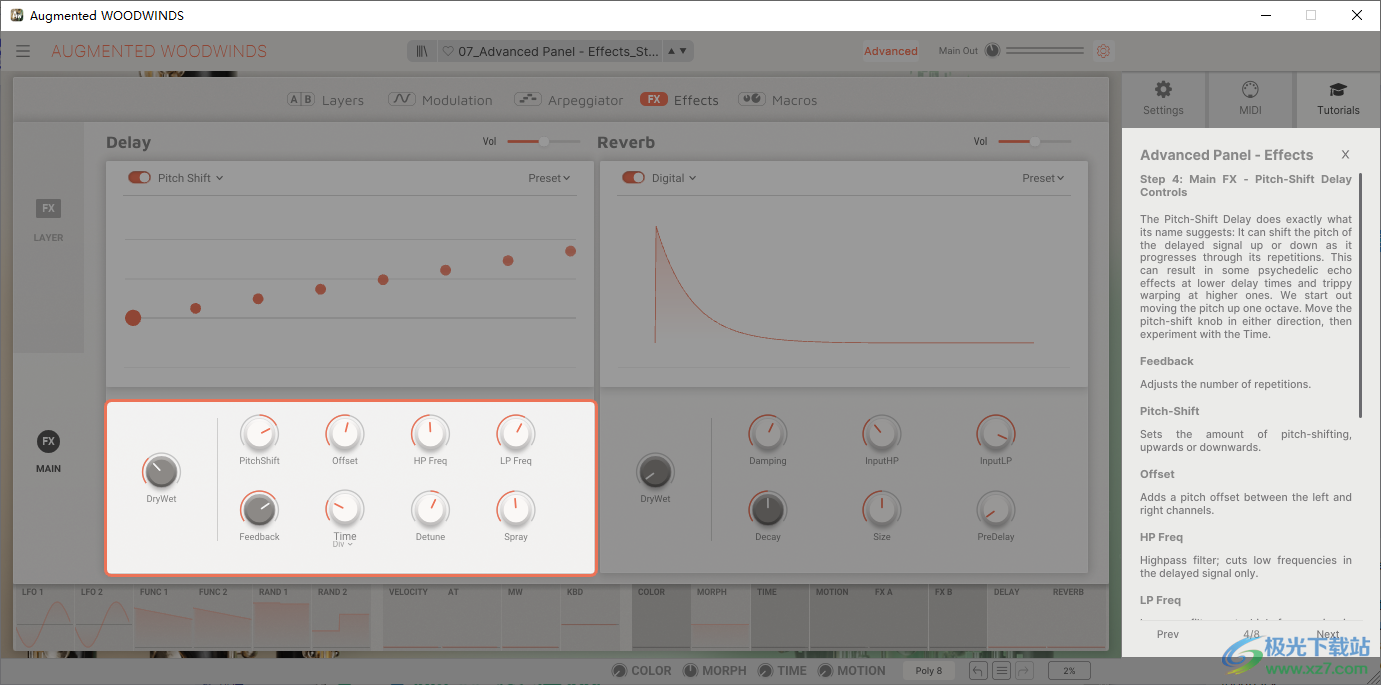Open the Delay Preset dropdown
The image size is (1381, 685).
pos(549,178)
